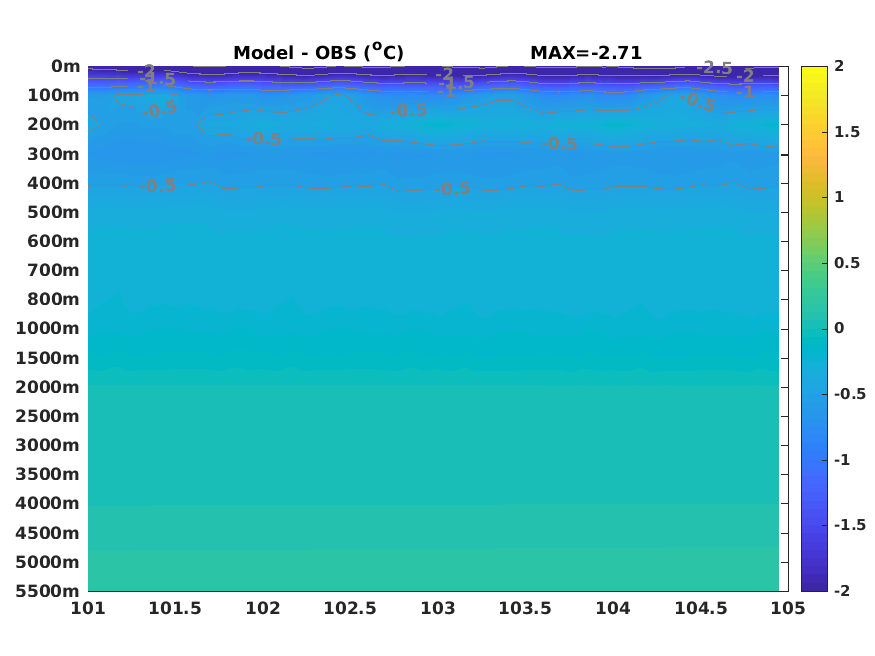Click the teal-green middle of the colorbar
The image size is (875, 656).
click(x=814, y=329)
